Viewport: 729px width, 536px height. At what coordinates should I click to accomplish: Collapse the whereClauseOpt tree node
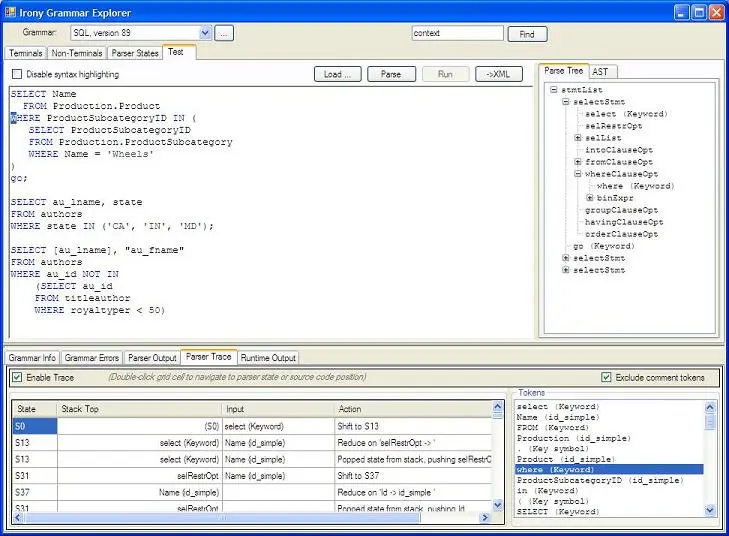(x=578, y=174)
